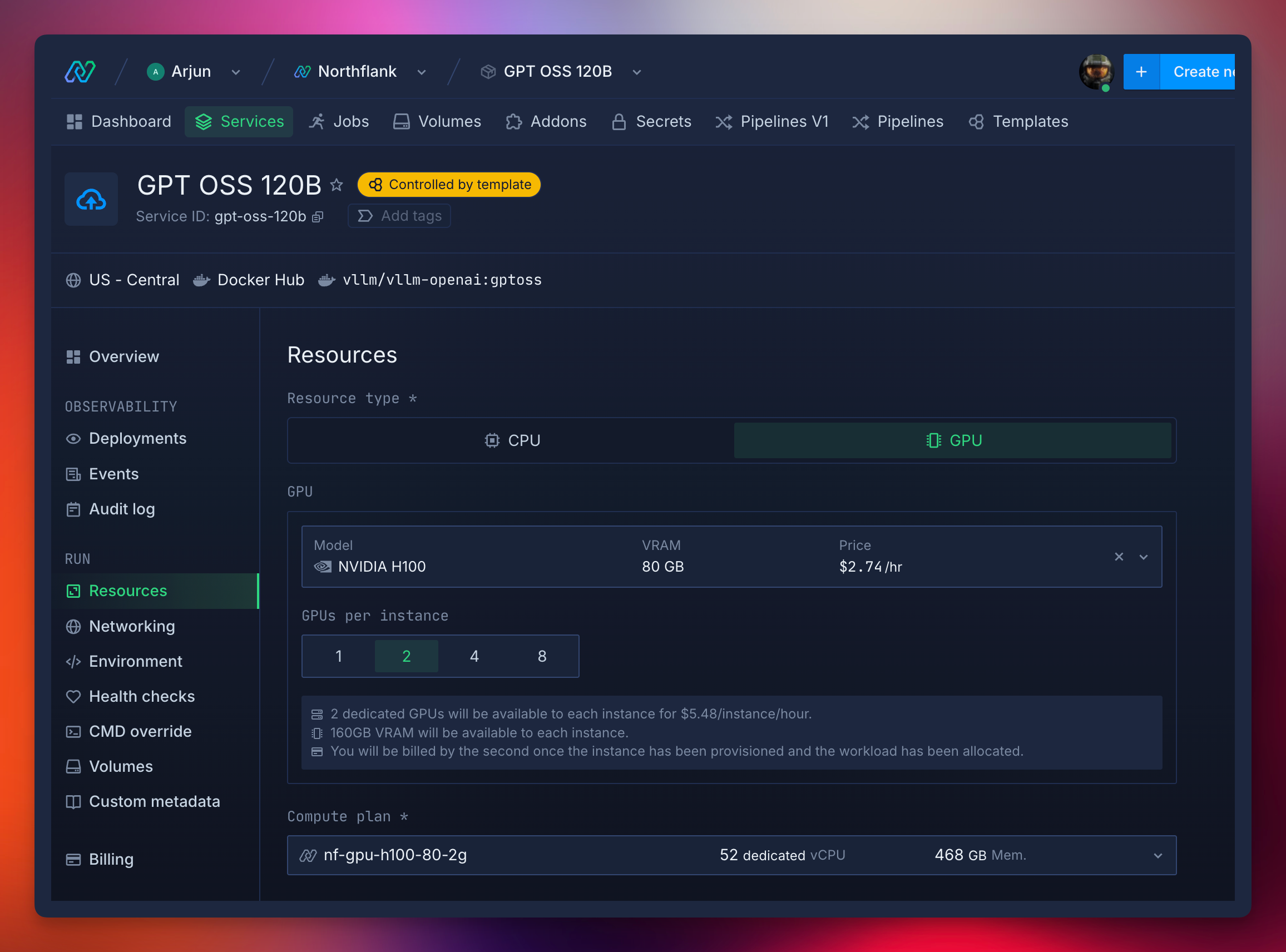Viewport: 1286px width, 952px height.
Task: Expand the Northflank project dropdown
Action: click(422, 72)
